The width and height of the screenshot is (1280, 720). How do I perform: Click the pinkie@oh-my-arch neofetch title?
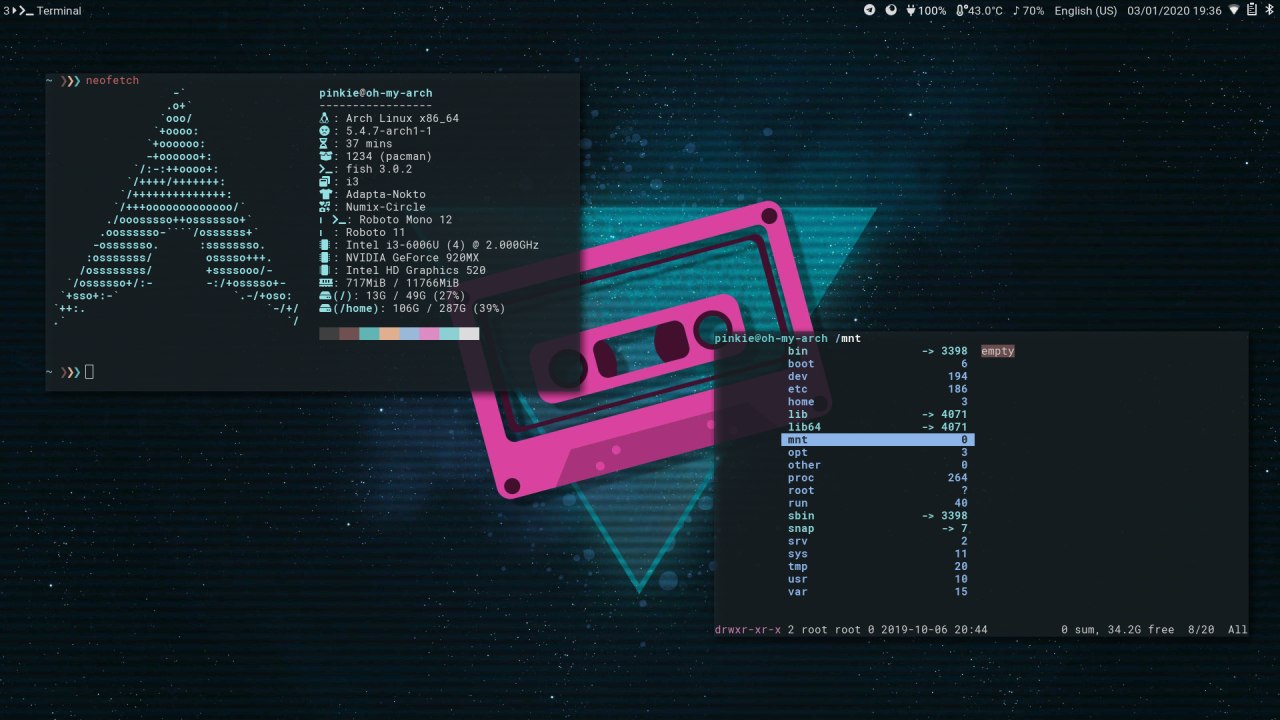pyautogui.click(x=376, y=93)
